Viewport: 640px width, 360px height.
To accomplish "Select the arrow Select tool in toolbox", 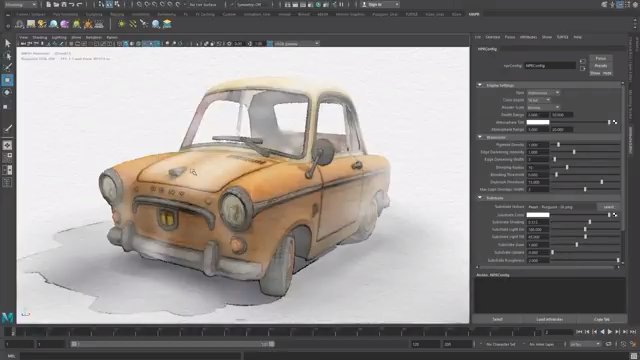I will (x=7, y=43).
